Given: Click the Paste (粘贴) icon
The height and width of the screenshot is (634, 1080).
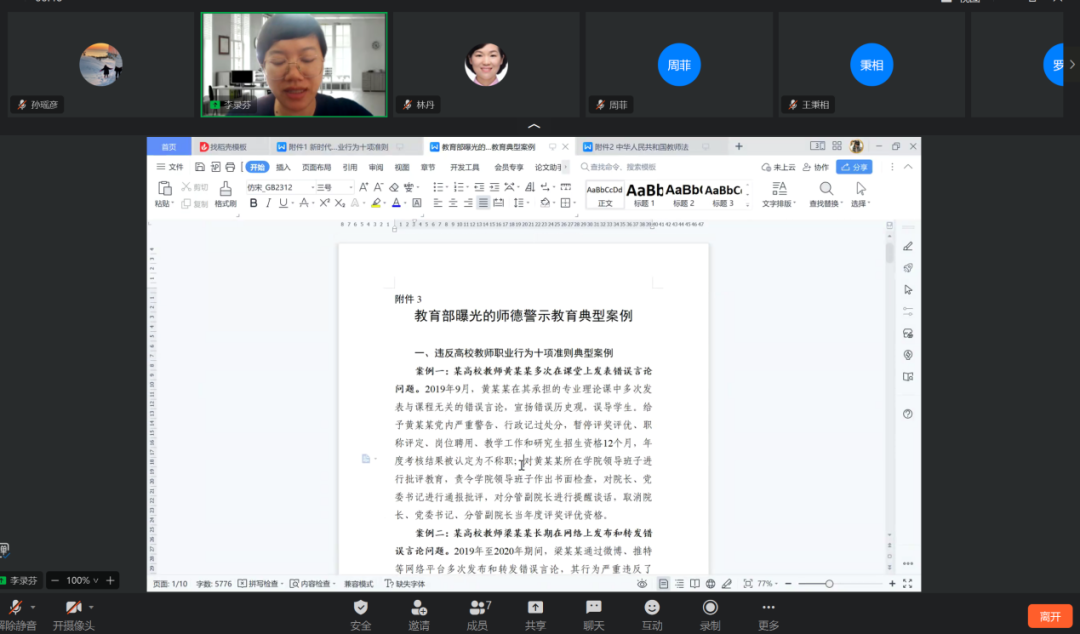Looking at the screenshot, I should point(165,188).
